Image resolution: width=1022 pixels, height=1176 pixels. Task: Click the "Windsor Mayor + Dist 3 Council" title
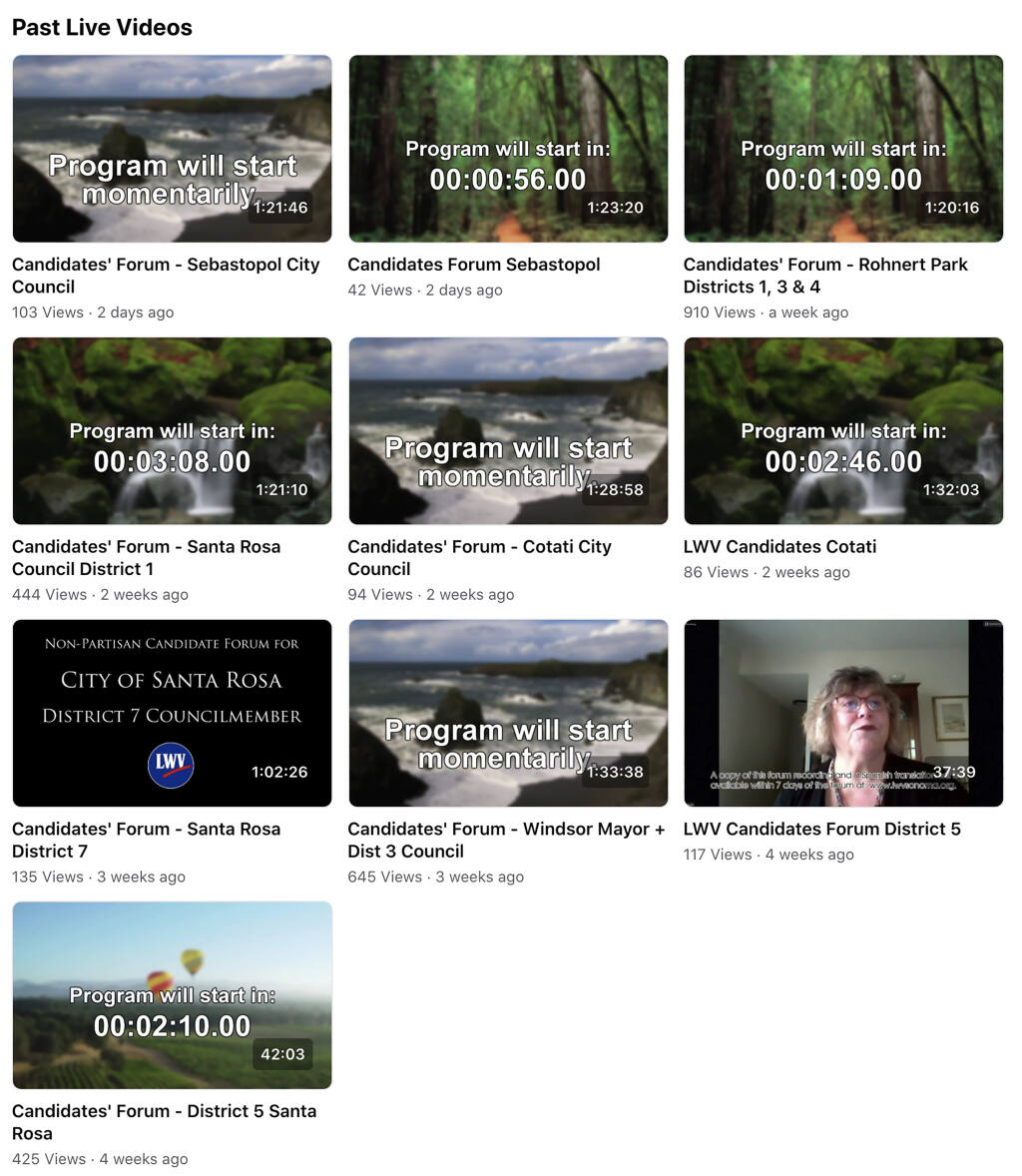tap(506, 840)
